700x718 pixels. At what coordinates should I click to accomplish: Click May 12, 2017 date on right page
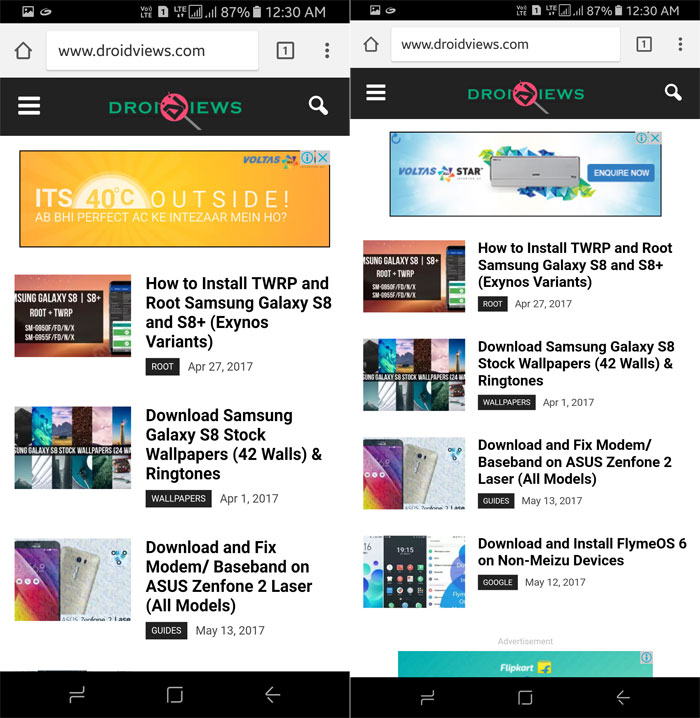(x=555, y=582)
